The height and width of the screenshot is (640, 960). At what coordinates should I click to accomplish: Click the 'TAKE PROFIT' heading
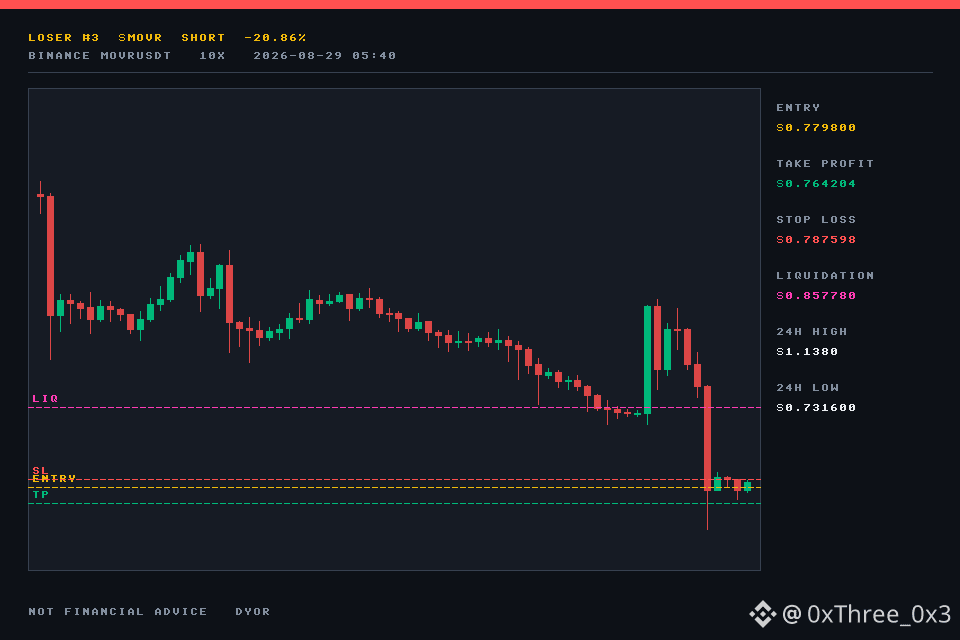click(x=825, y=164)
